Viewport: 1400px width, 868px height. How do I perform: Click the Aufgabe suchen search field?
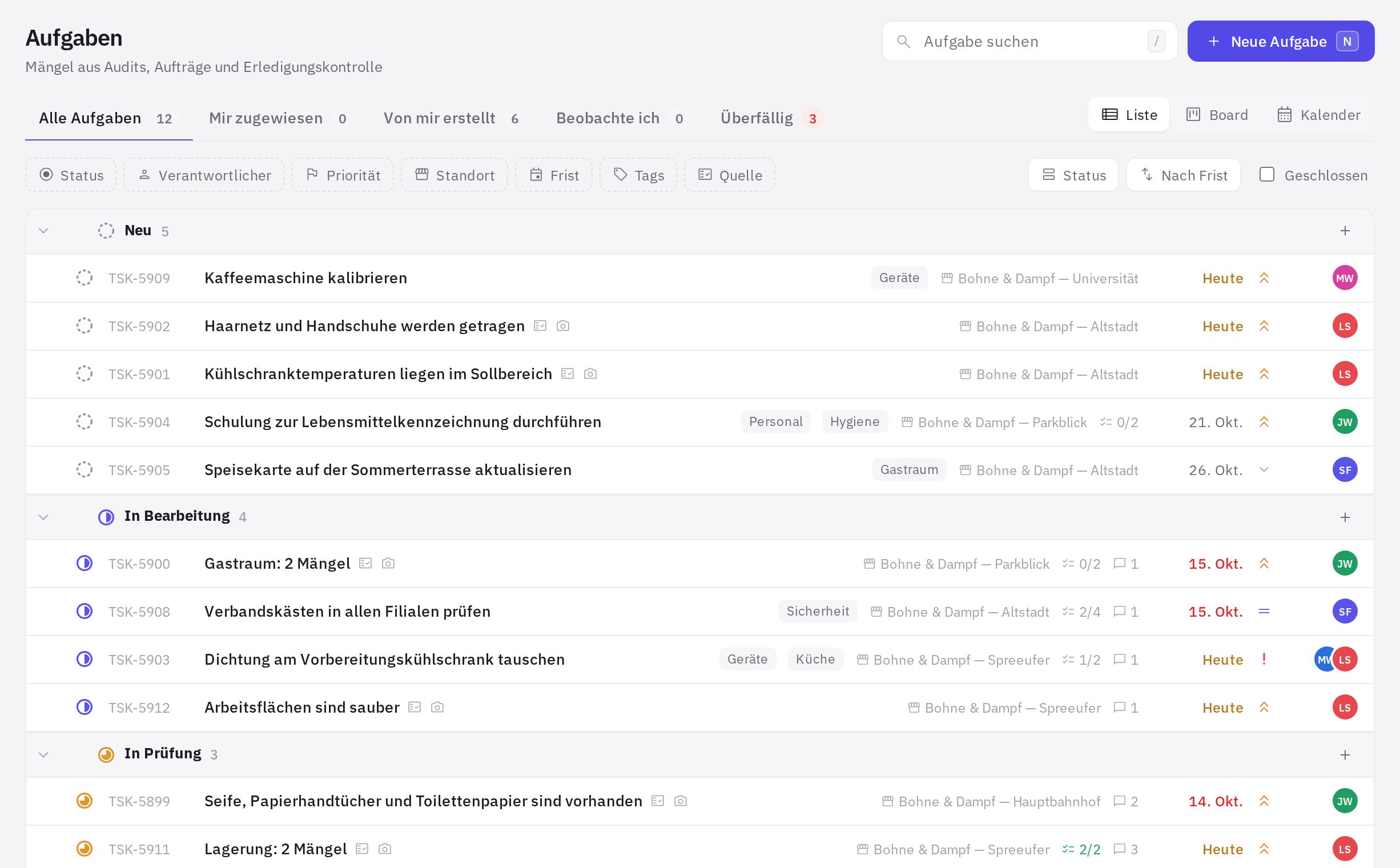[x=1030, y=41]
